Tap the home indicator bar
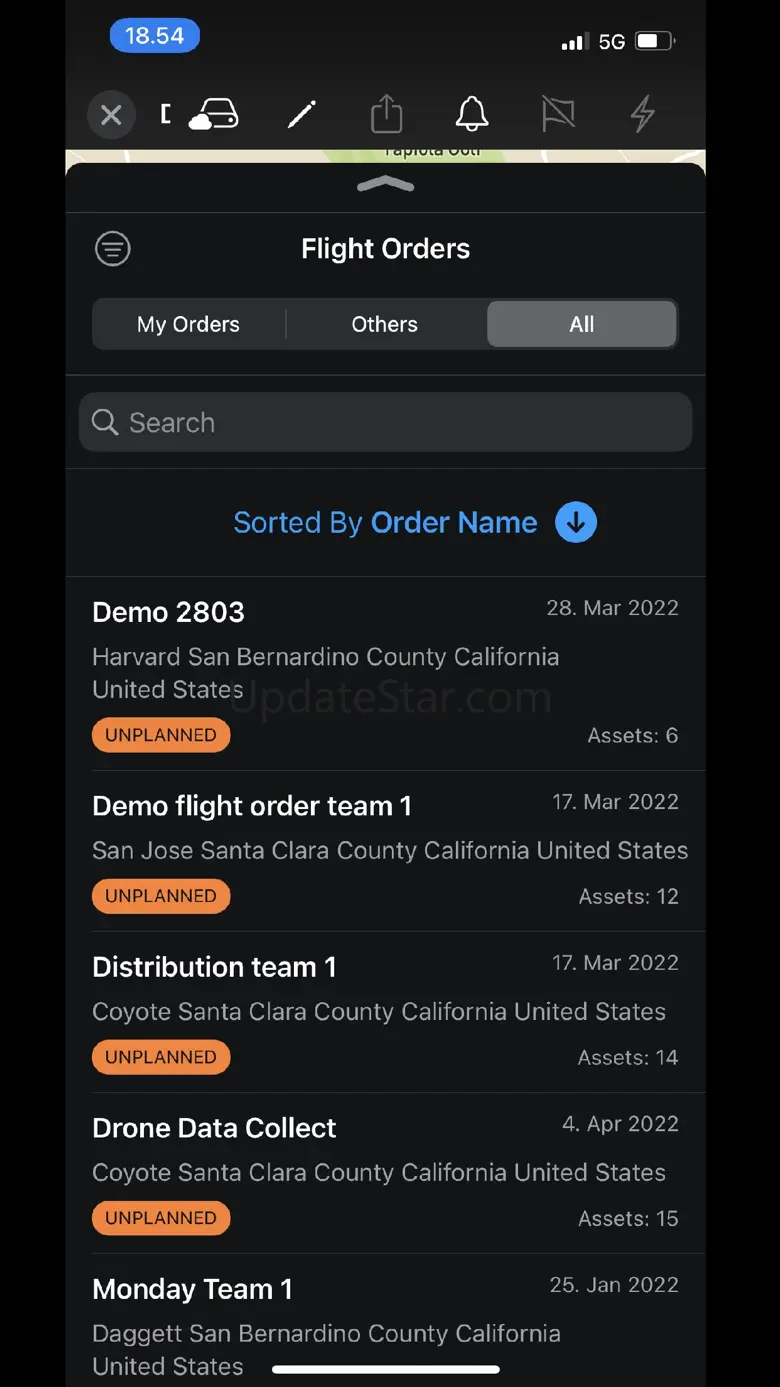The width and height of the screenshot is (780, 1387). tap(385, 1369)
